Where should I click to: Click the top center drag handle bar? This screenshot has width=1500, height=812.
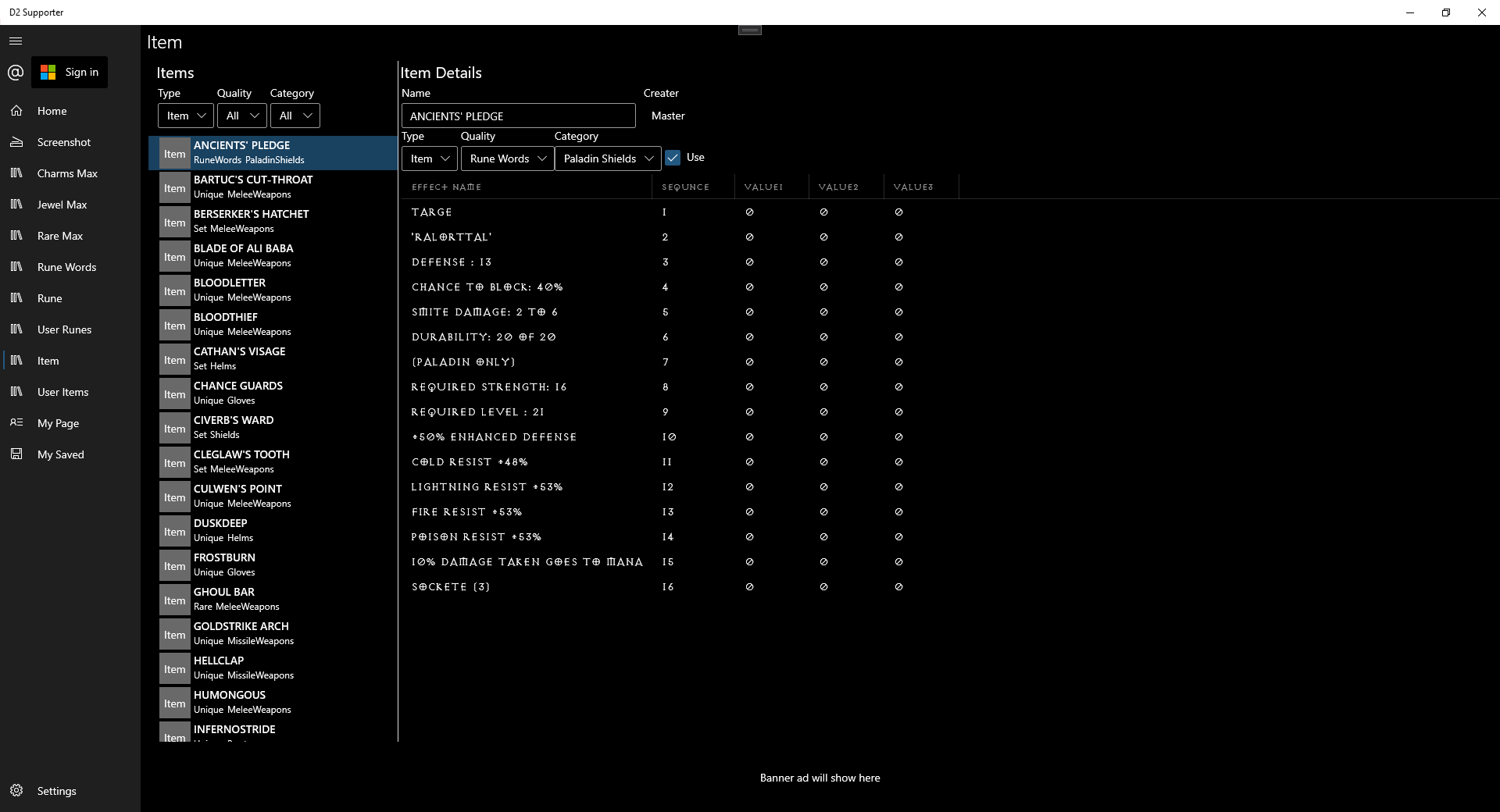click(750, 30)
